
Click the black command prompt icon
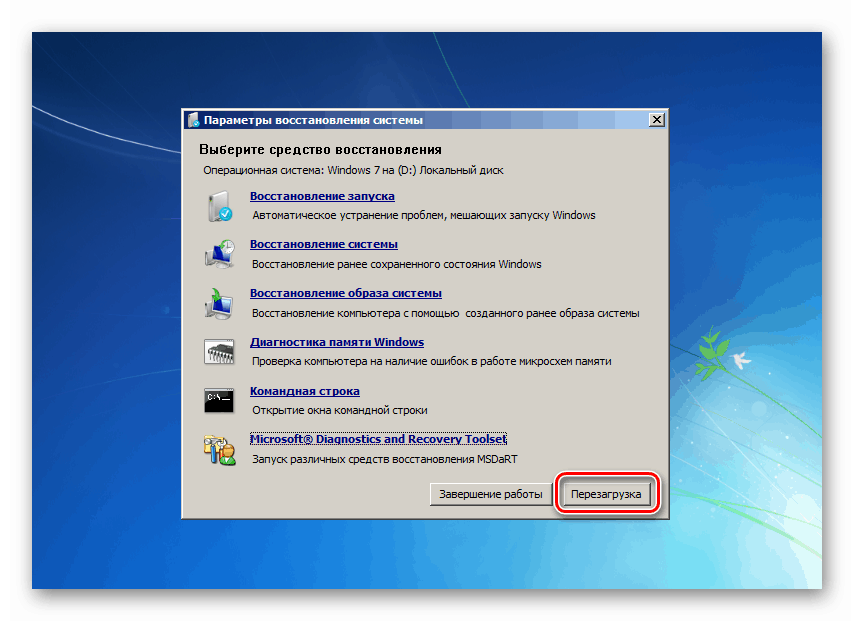219,401
